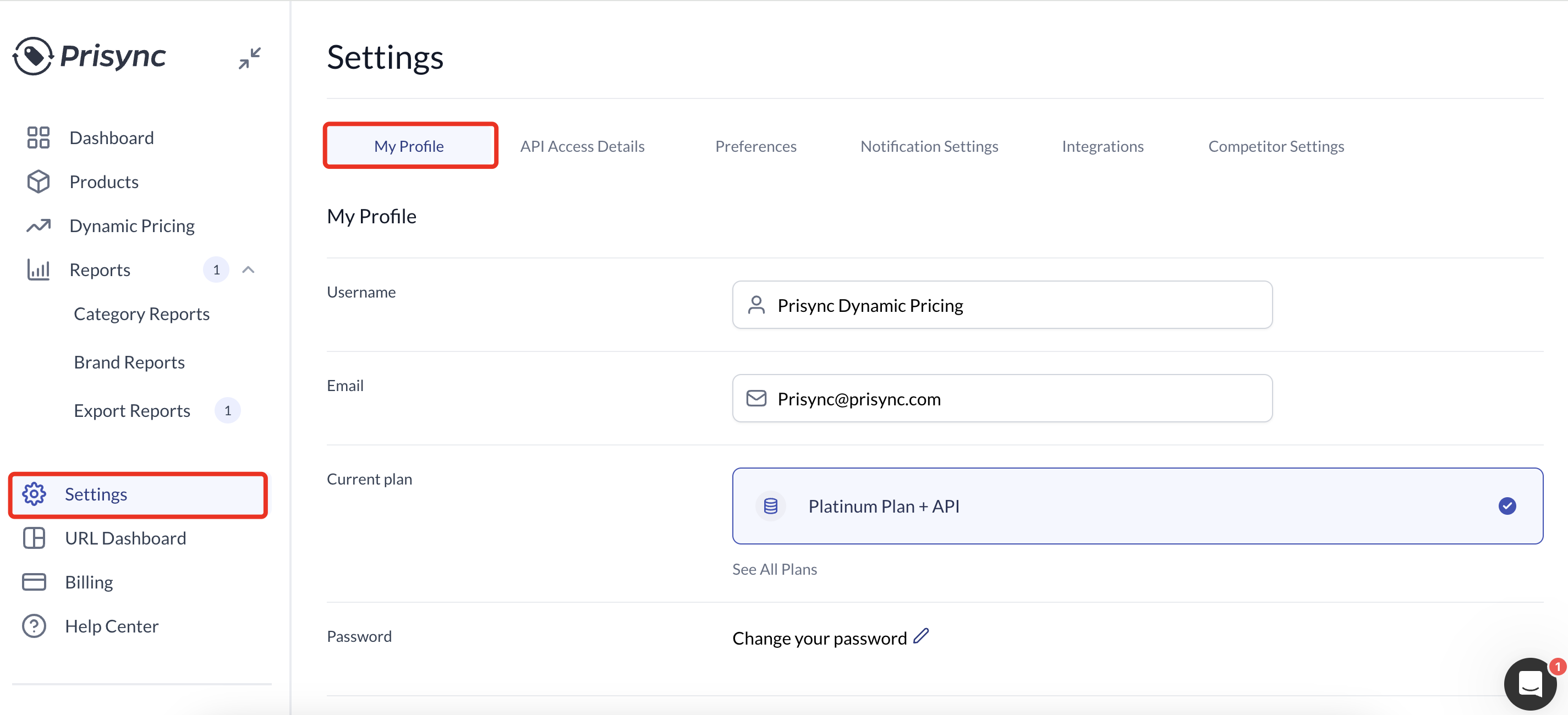Click the Dynamic Pricing trend icon
The height and width of the screenshot is (715, 1568).
pos(39,226)
